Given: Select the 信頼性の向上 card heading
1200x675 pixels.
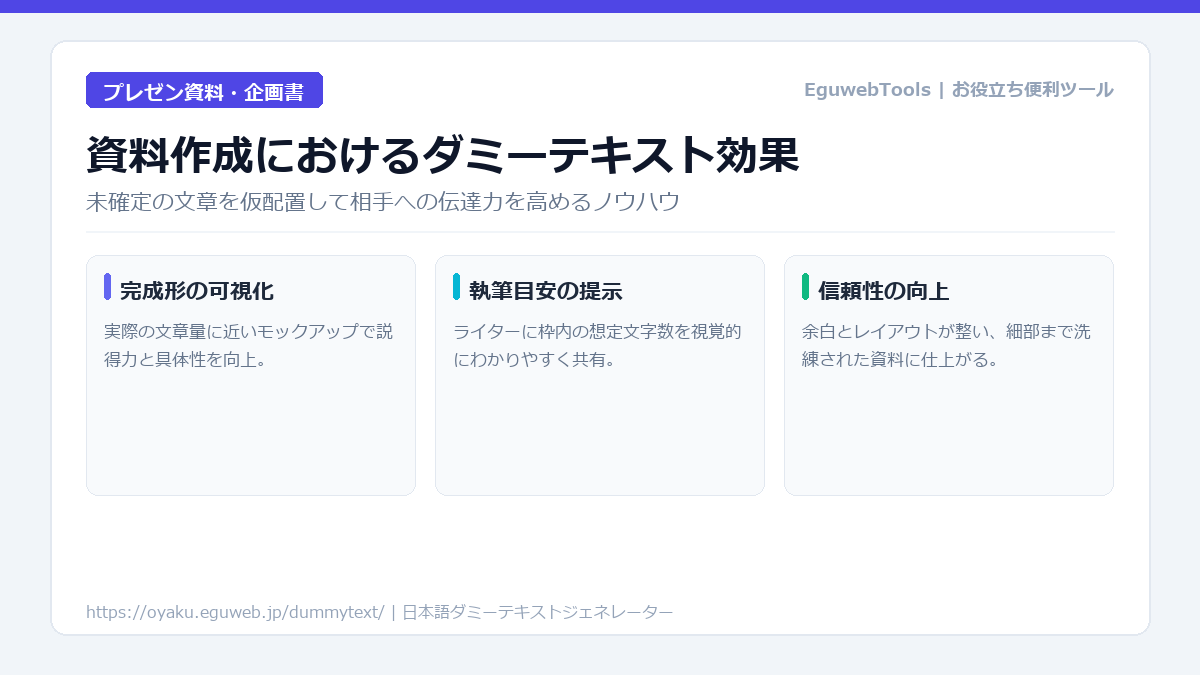Looking at the screenshot, I should tap(883, 291).
